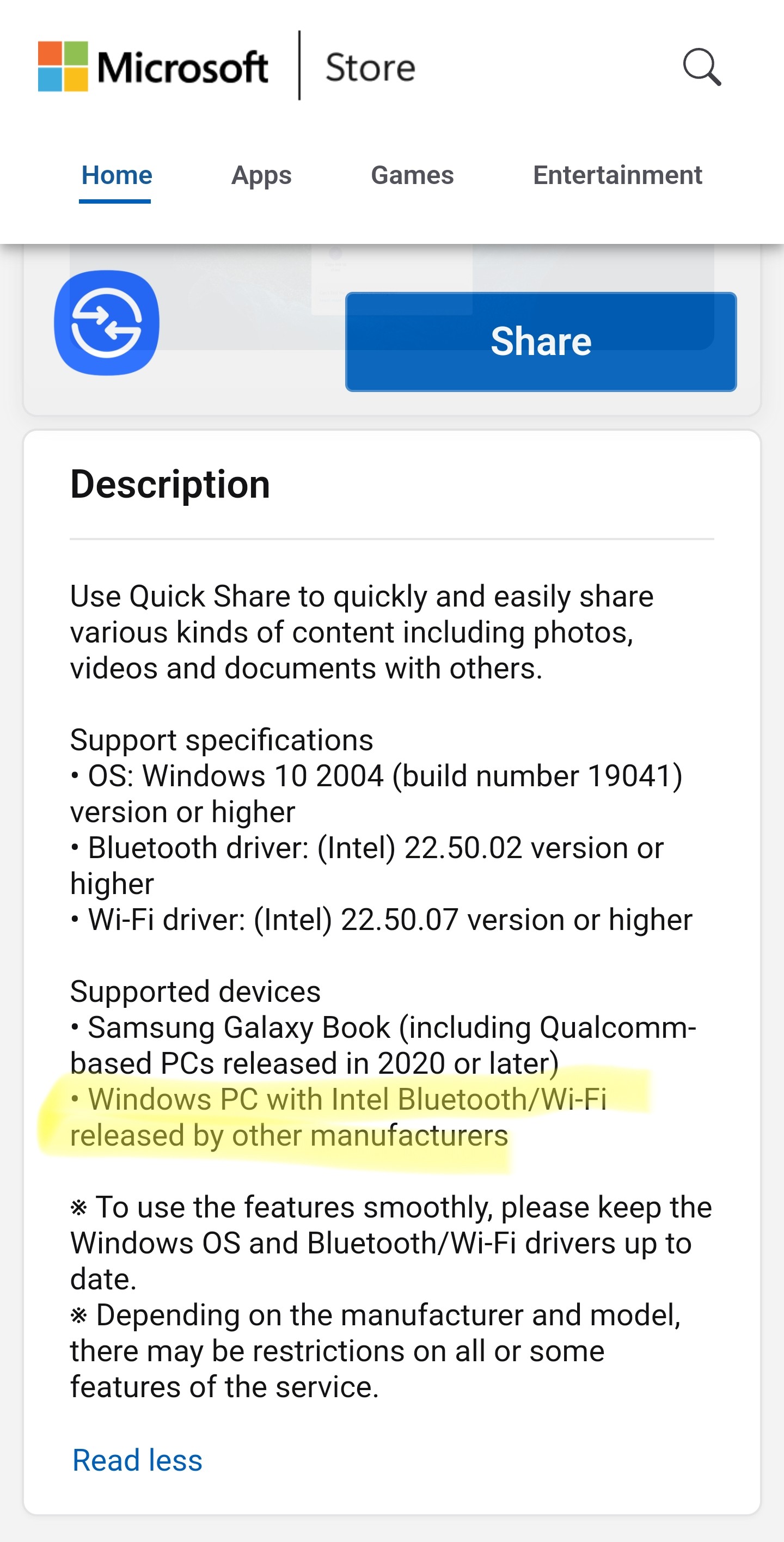Select the Home tab
The image size is (784, 1542).
pos(117,175)
